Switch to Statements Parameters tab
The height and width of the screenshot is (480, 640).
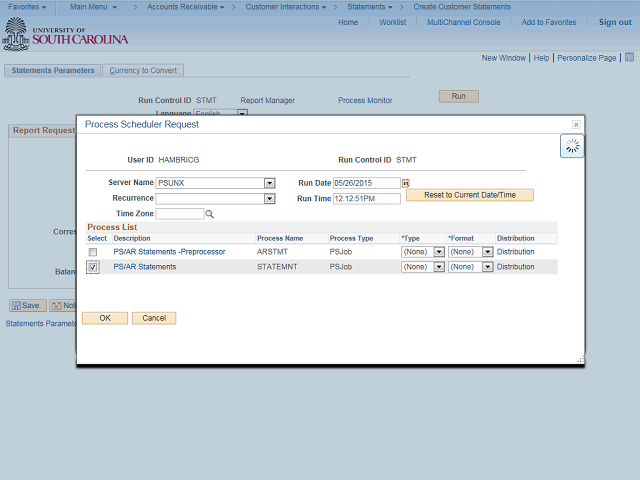(53, 70)
